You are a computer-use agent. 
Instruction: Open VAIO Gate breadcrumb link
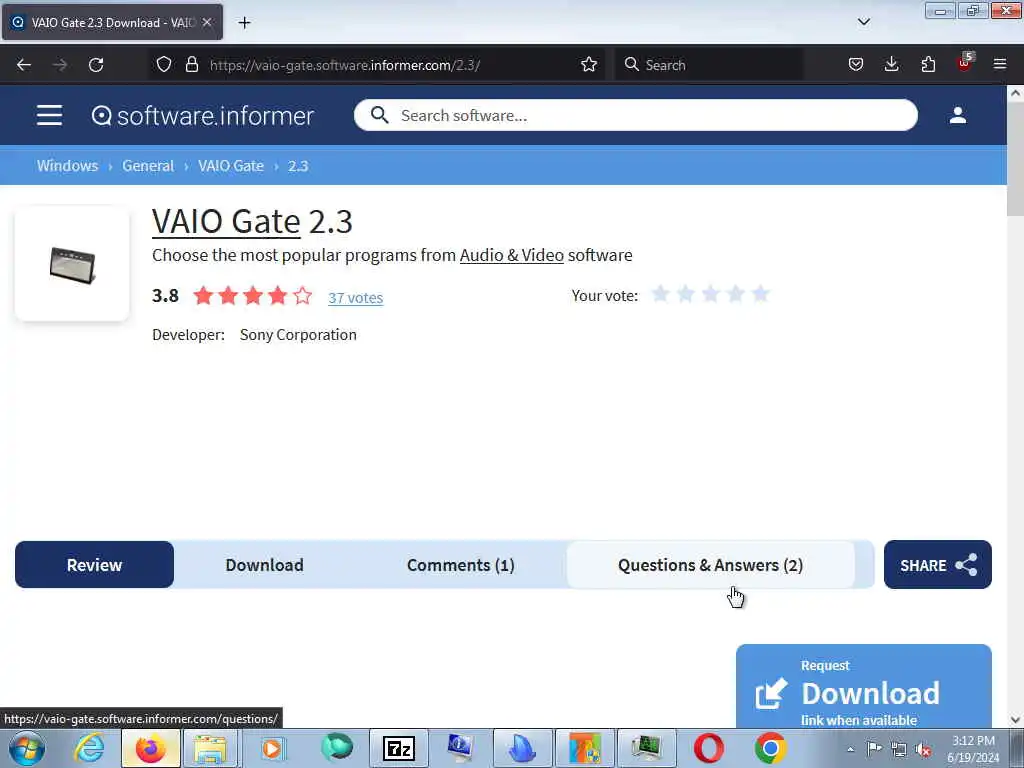tap(231, 166)
